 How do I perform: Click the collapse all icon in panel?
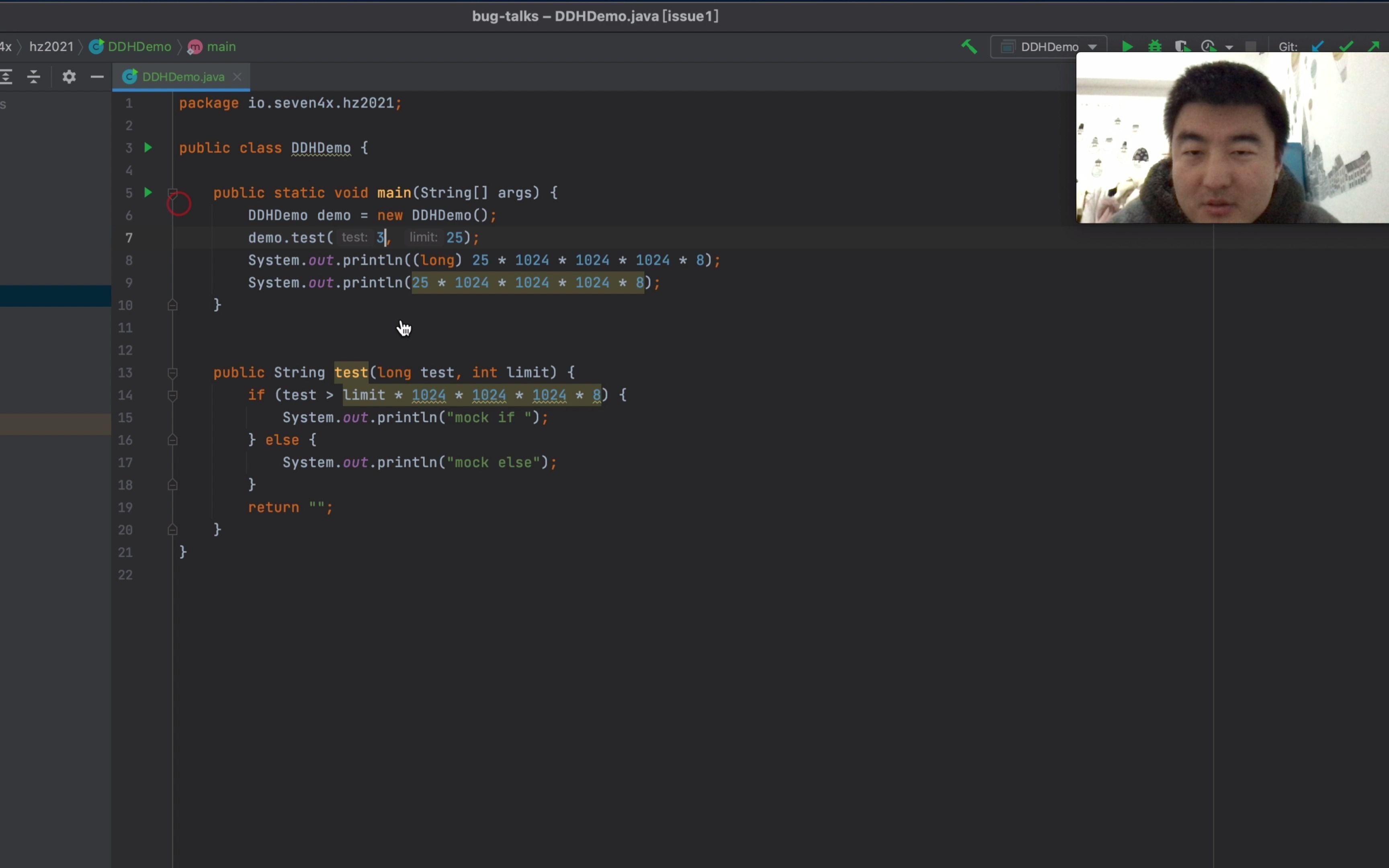coord(34,76)
